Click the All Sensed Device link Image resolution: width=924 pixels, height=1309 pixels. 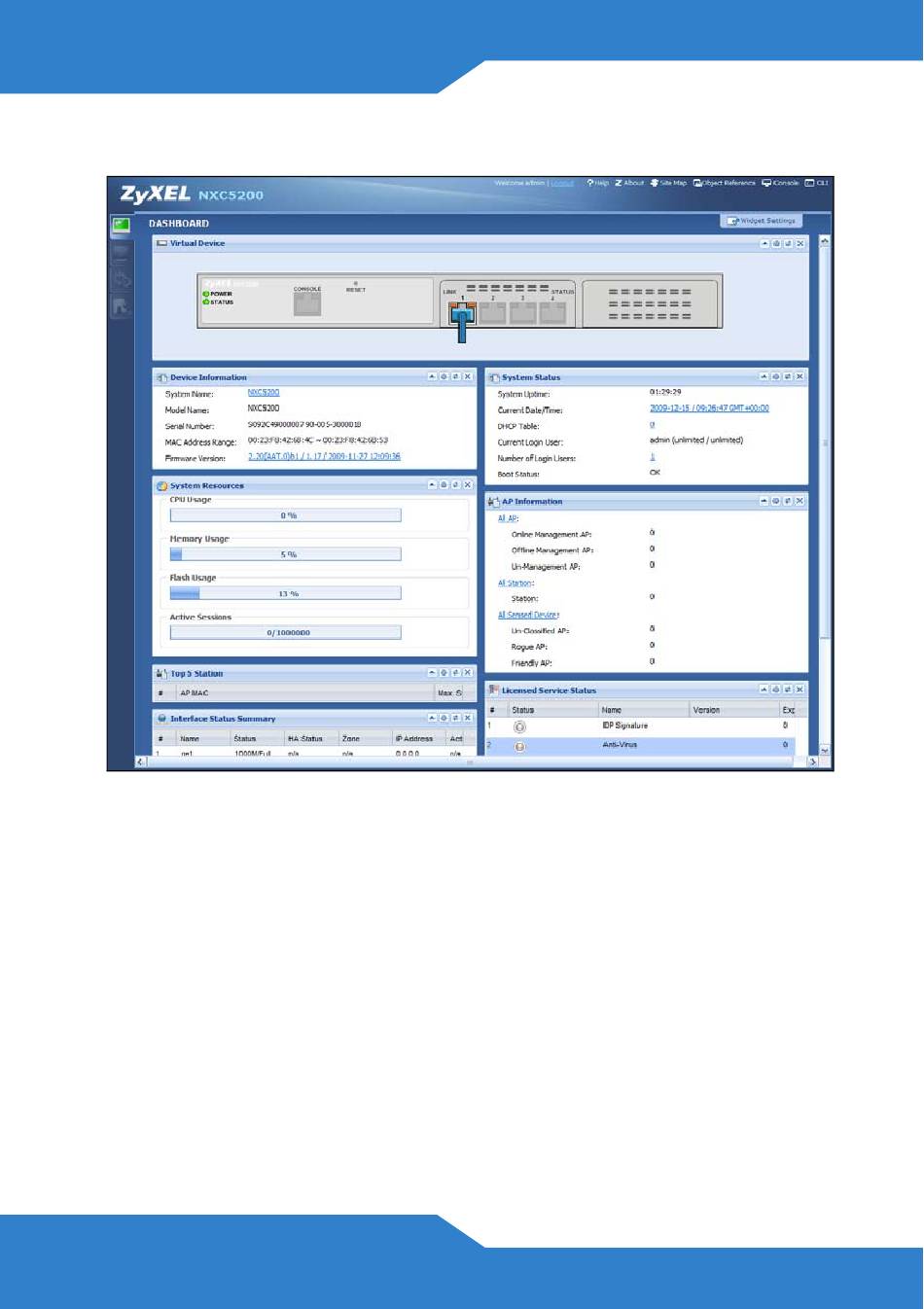pyautogui.click(x=528, y=615)
